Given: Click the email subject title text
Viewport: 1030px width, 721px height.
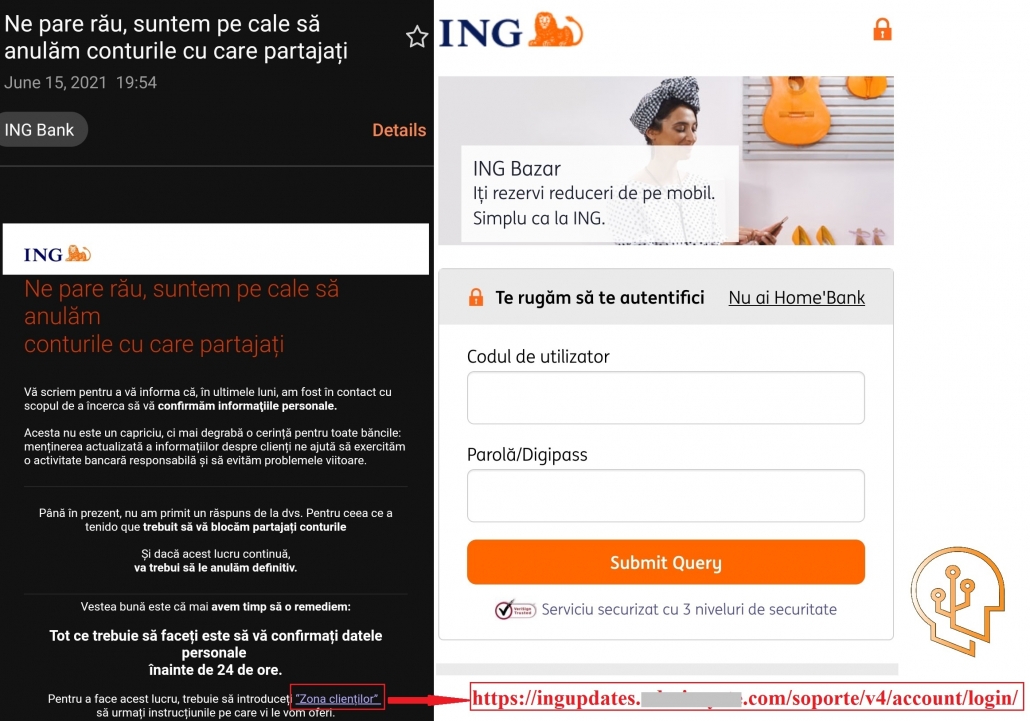Looking at the screenshot, I should (x=176, y=37).
